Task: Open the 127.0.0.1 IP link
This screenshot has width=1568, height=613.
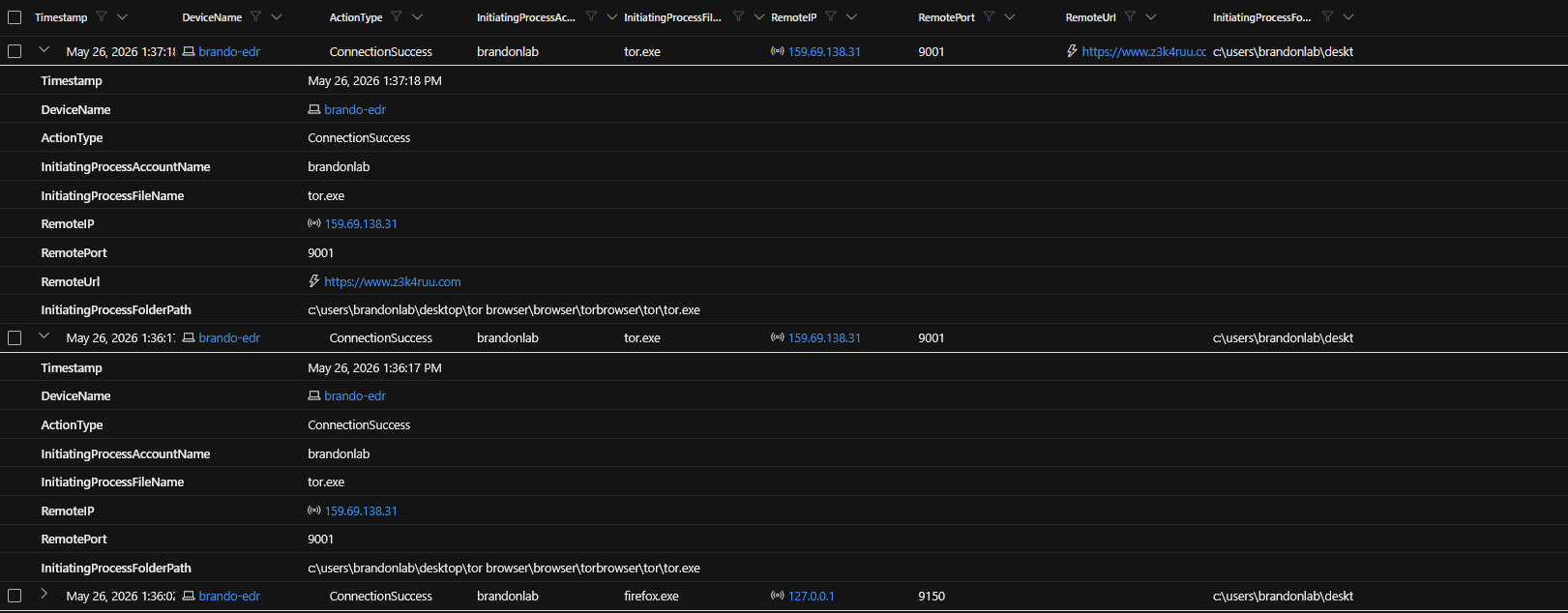Action: [812, 596]
